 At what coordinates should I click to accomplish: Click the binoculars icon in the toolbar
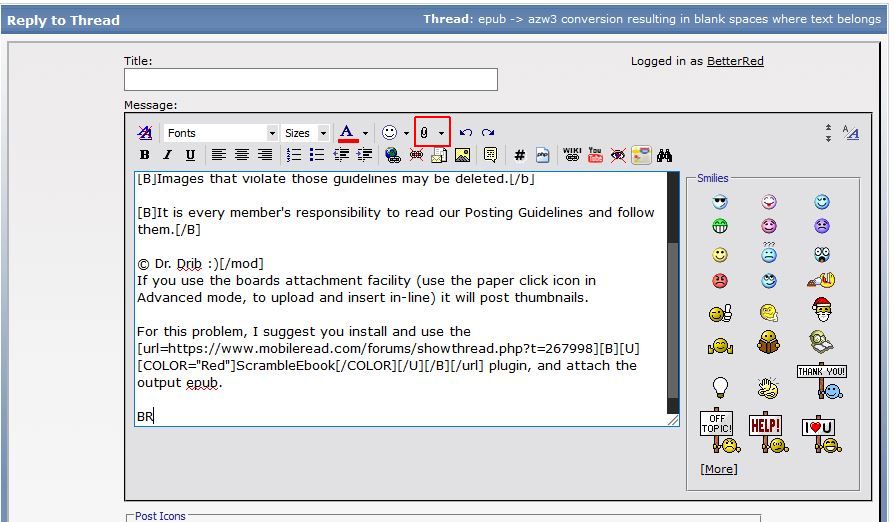(664, 155)
